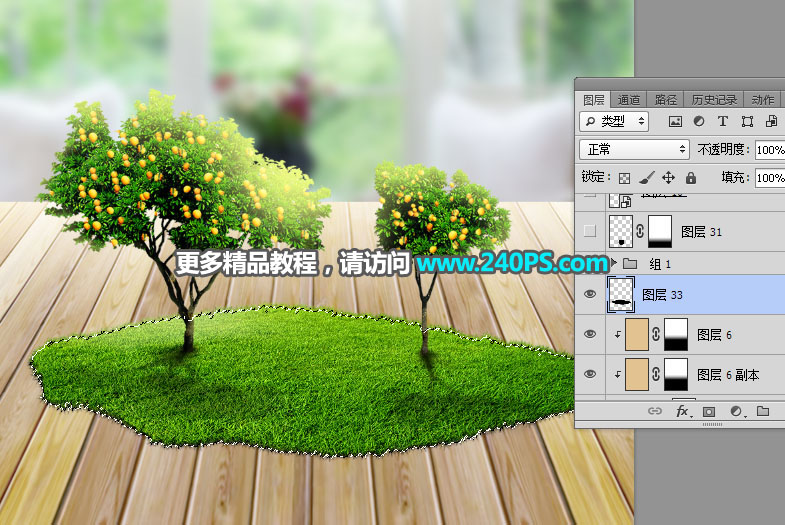Open the 类型 filter type dropdown

pyautogui.click(x=613, y=121)
